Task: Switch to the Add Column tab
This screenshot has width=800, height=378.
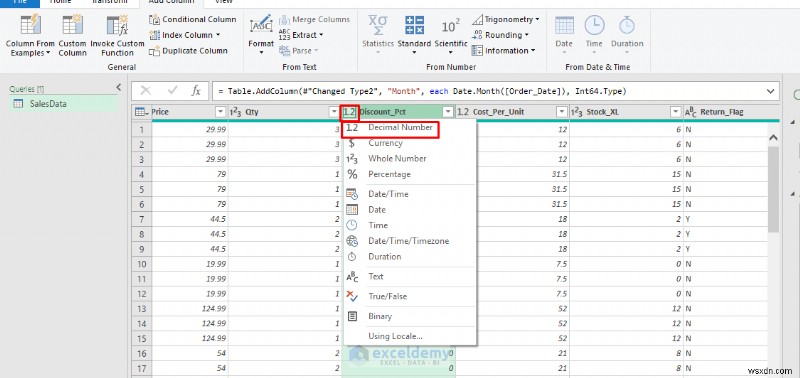Action: click(171, 3)
